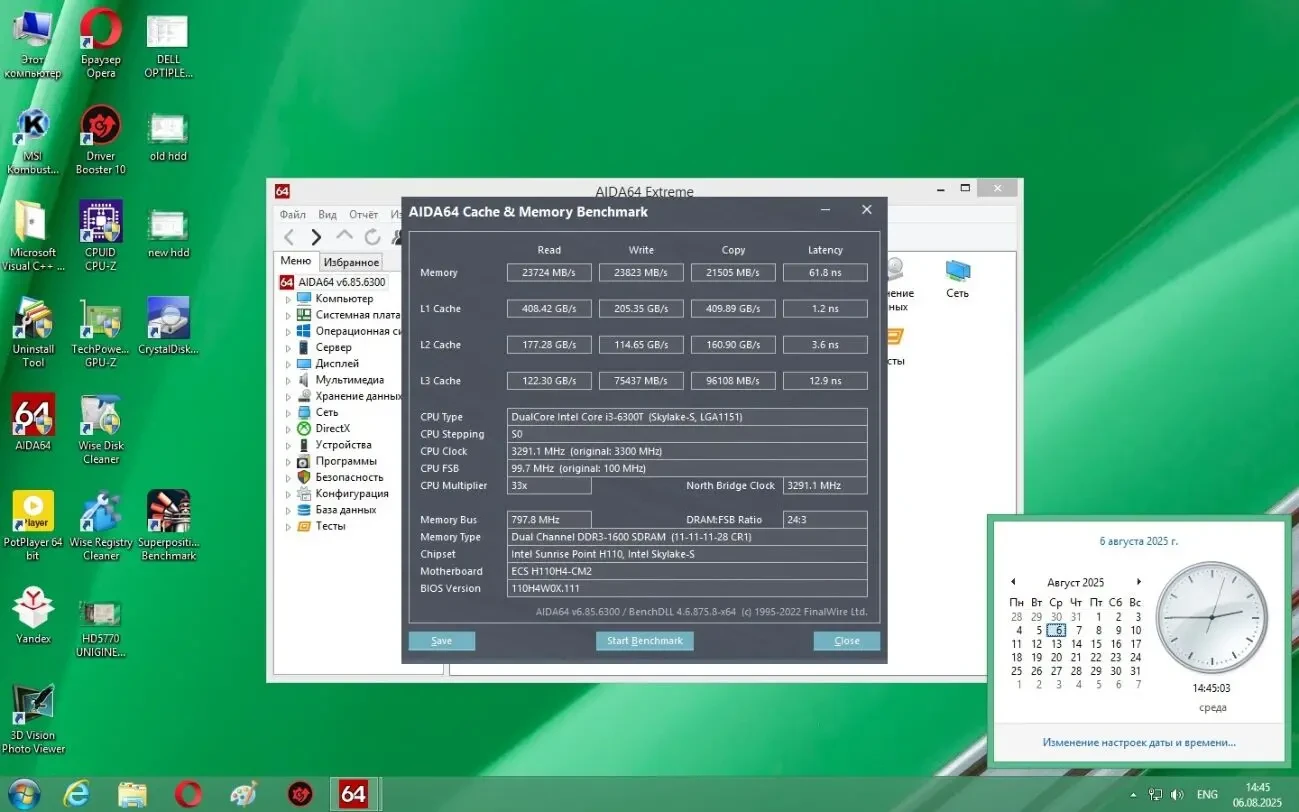Screen dimensions: 1299x812
Task: Switch to the Избранное tab
Action: point(351,260)
